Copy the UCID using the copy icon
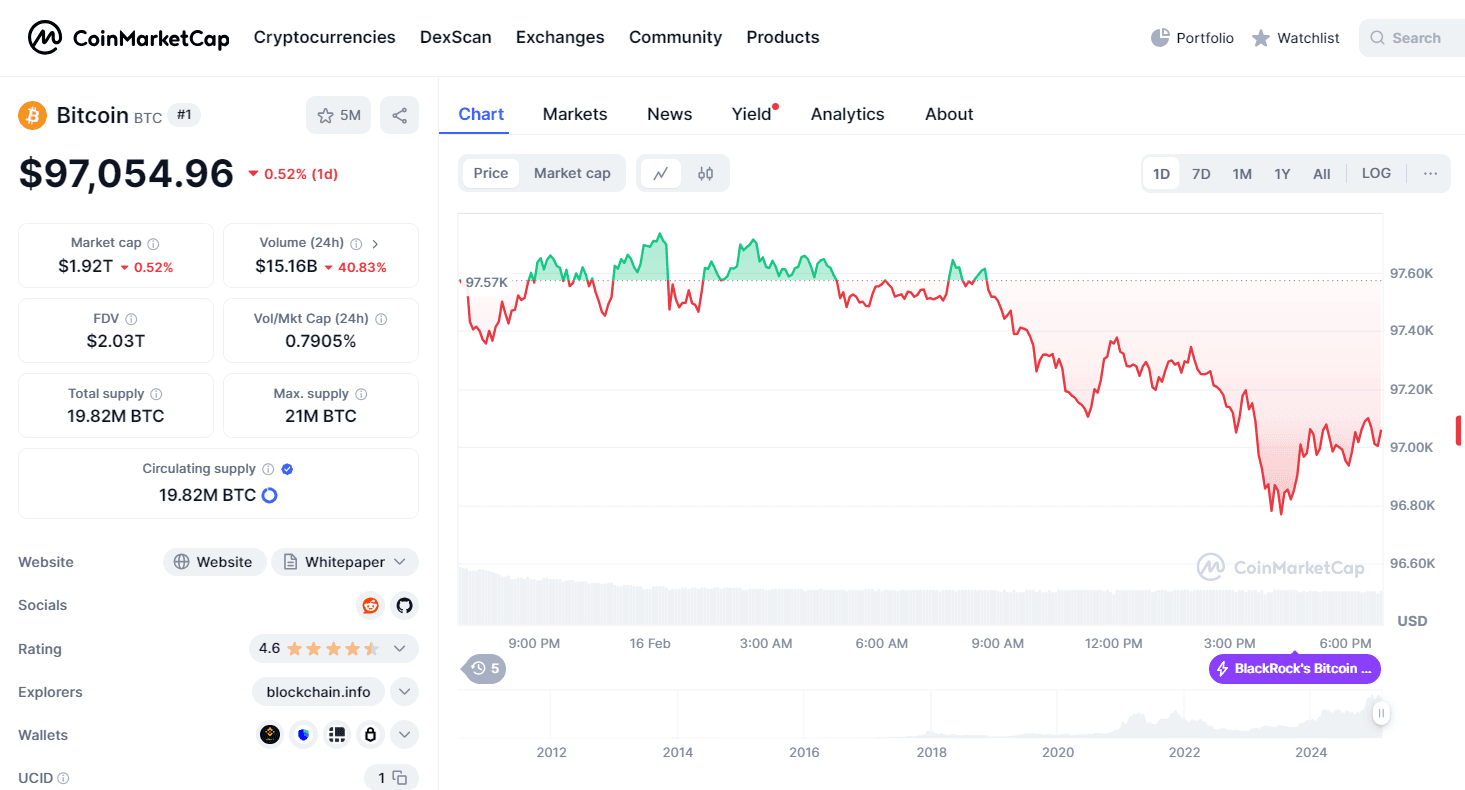This screenshot has height=790, width=1465. click(x=399, y=777)
